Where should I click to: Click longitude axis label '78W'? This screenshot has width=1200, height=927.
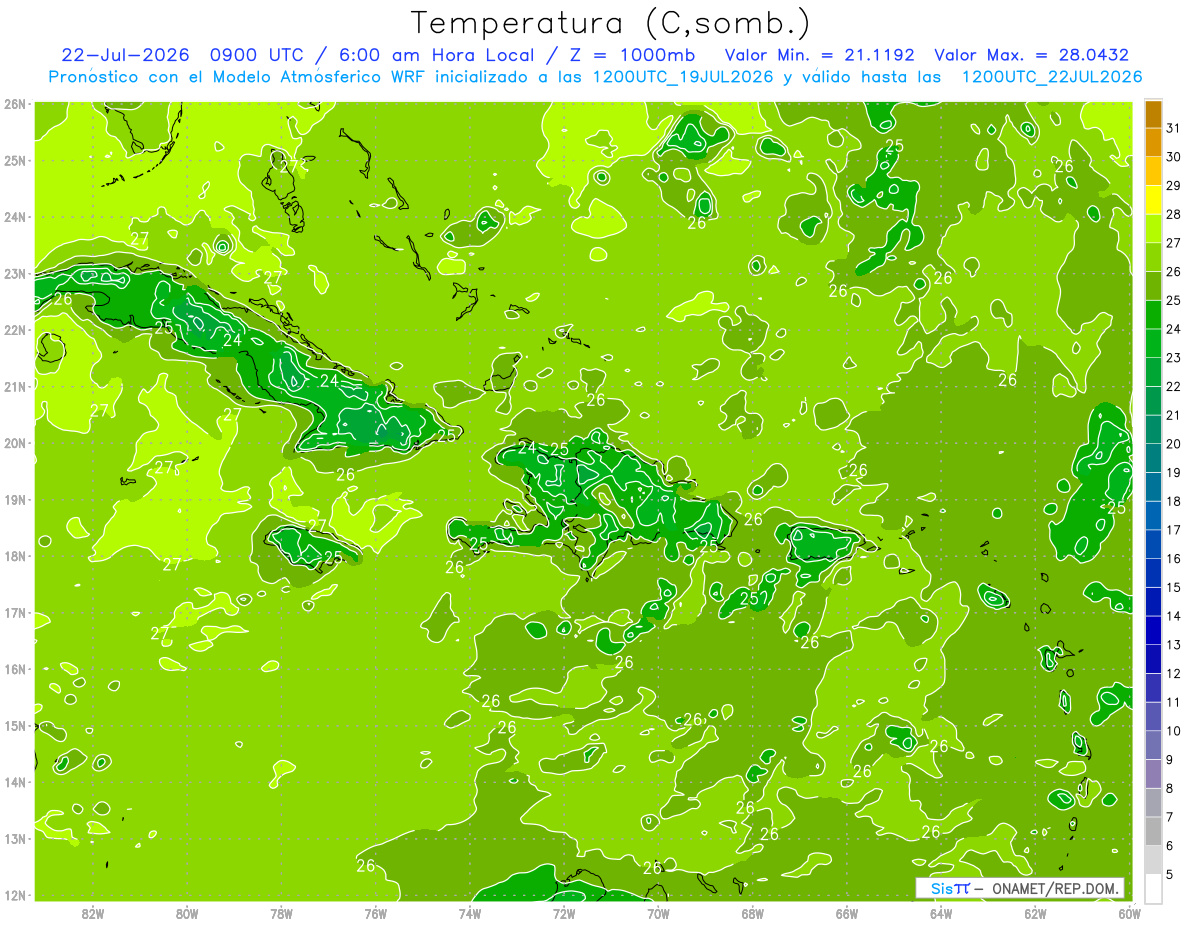click(x=281, y=912)
